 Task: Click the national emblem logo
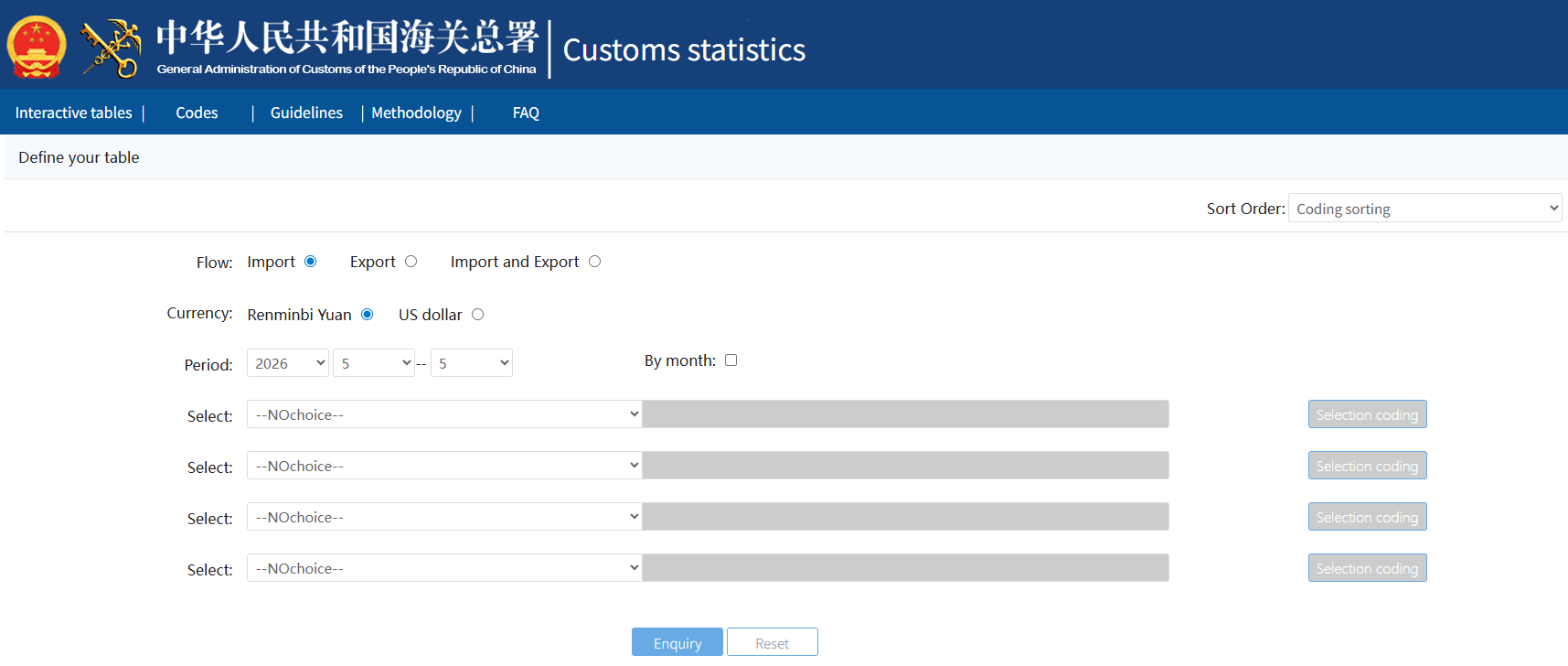[37, 47]
